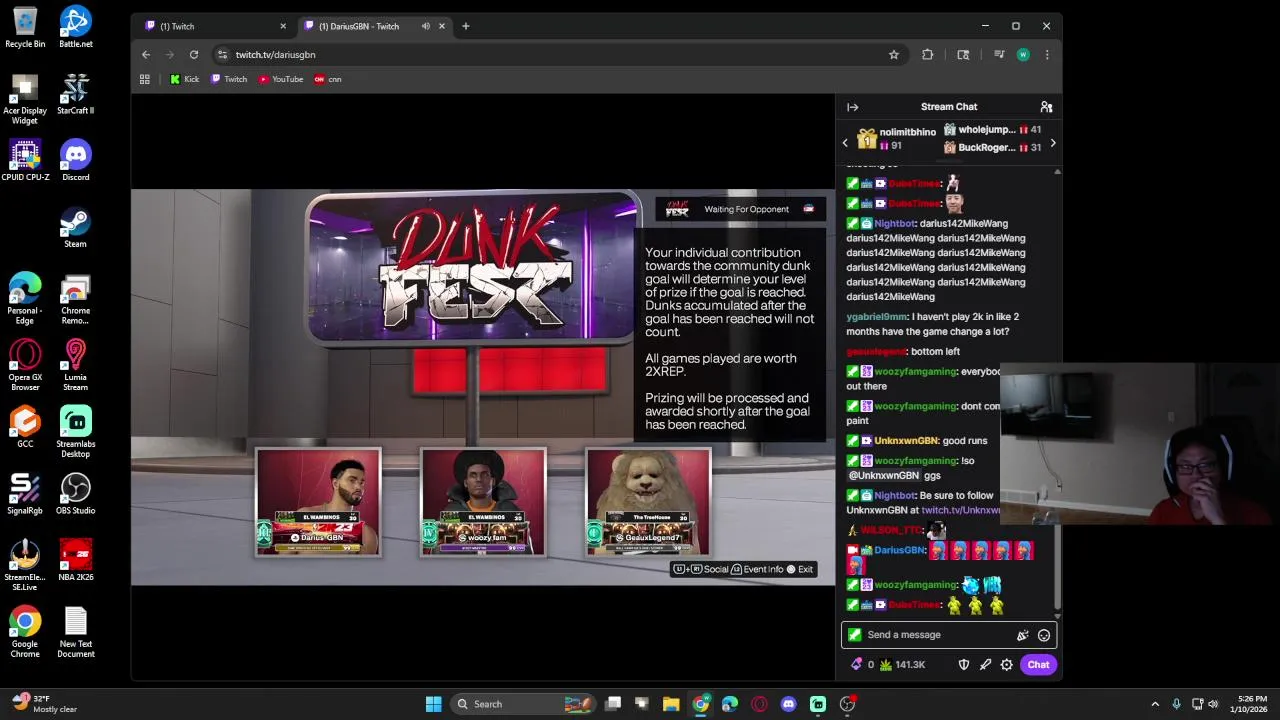
Task: Open clock showing 5:26 PM
Action: (1252, 704)
